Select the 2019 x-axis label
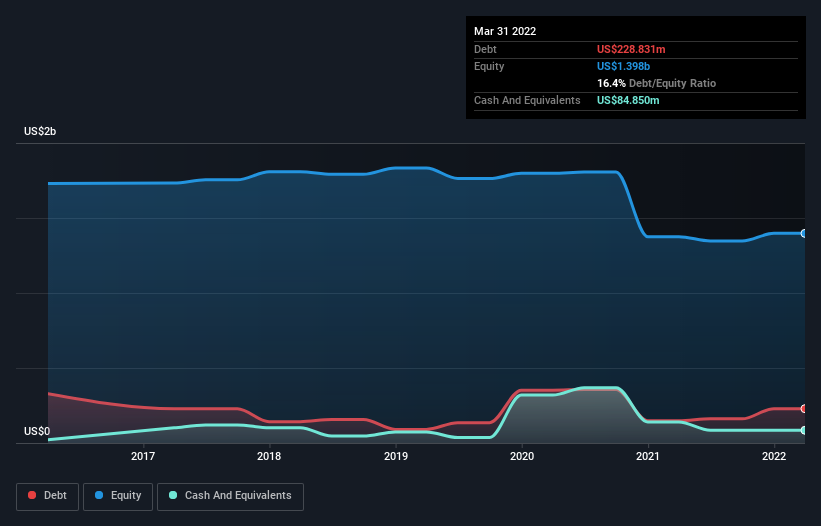The image size is (821, 526). [x=396, y=456]
